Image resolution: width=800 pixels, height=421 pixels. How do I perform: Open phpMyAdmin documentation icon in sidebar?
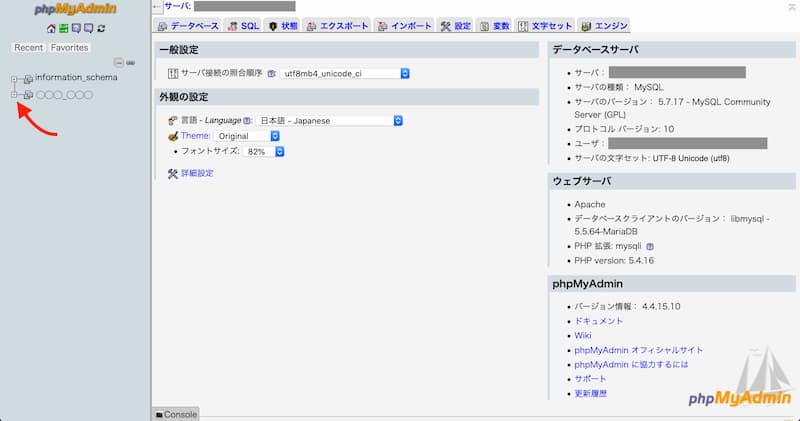(76, 29)
